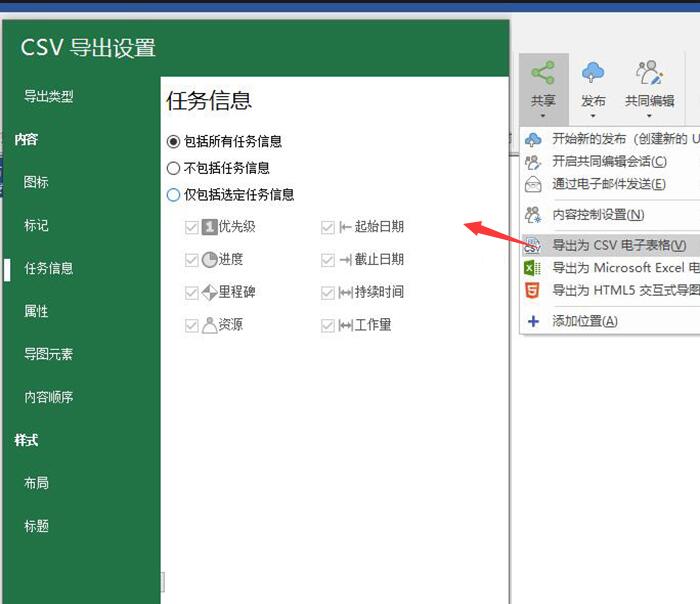This screenshot has width=700, height=604.
Task: Click the progress pie icon beside 进度
Action: pyautogui.click(x=209, y=260)
